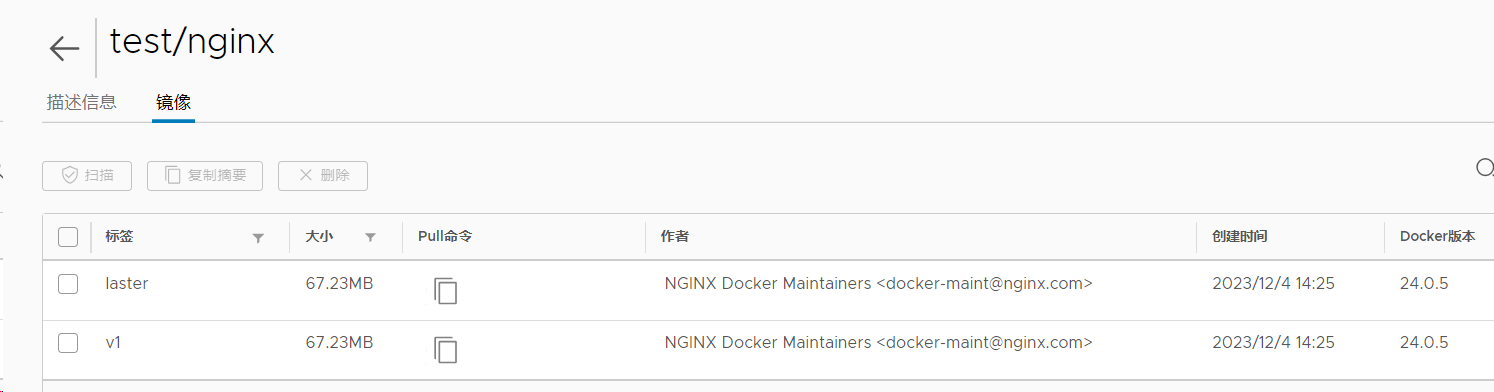
Task: Copy pull command for v1 tag
Action: pyautogui.click(x=445, y=349)
